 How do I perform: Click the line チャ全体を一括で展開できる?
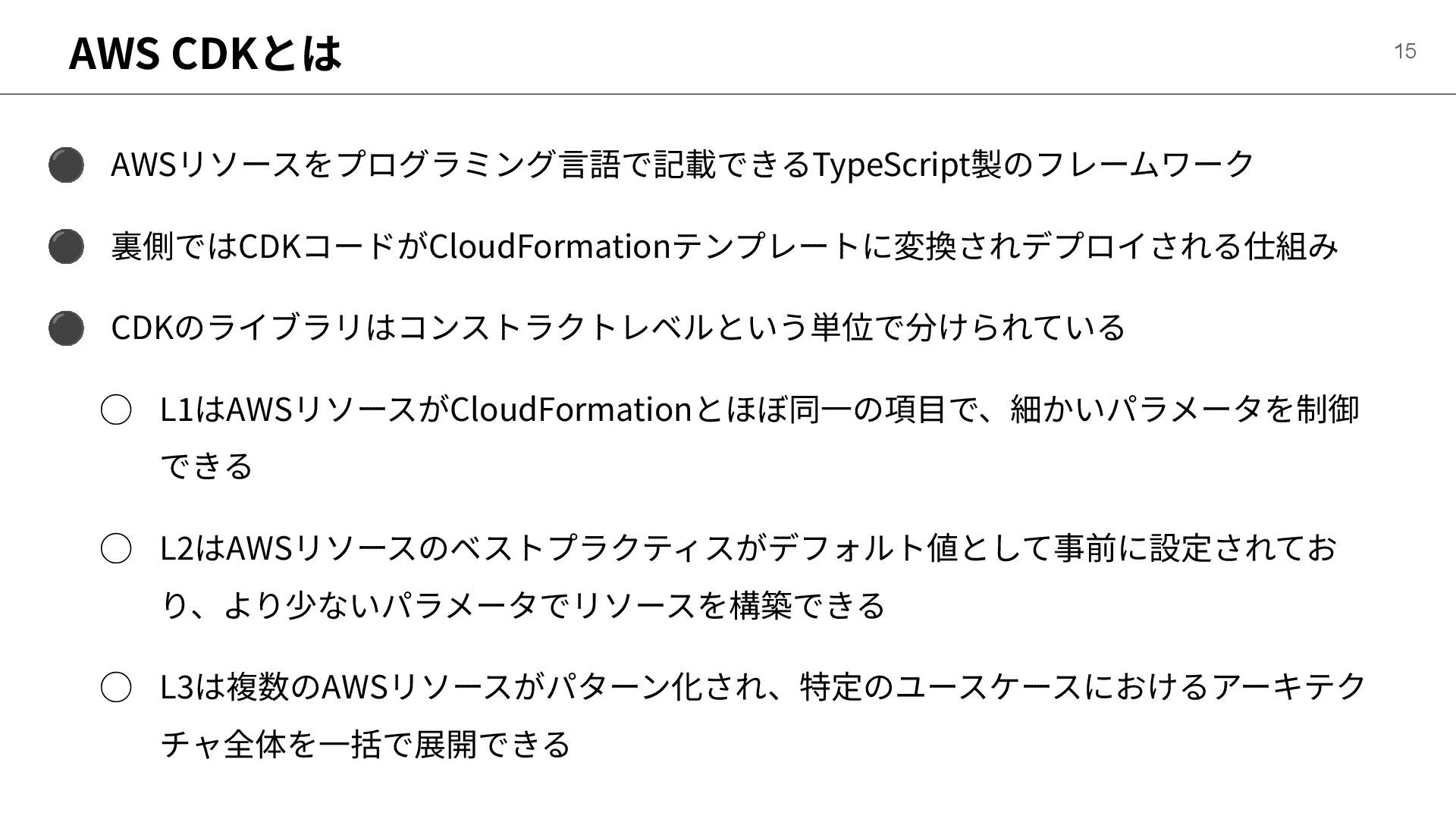pos(366,744)
